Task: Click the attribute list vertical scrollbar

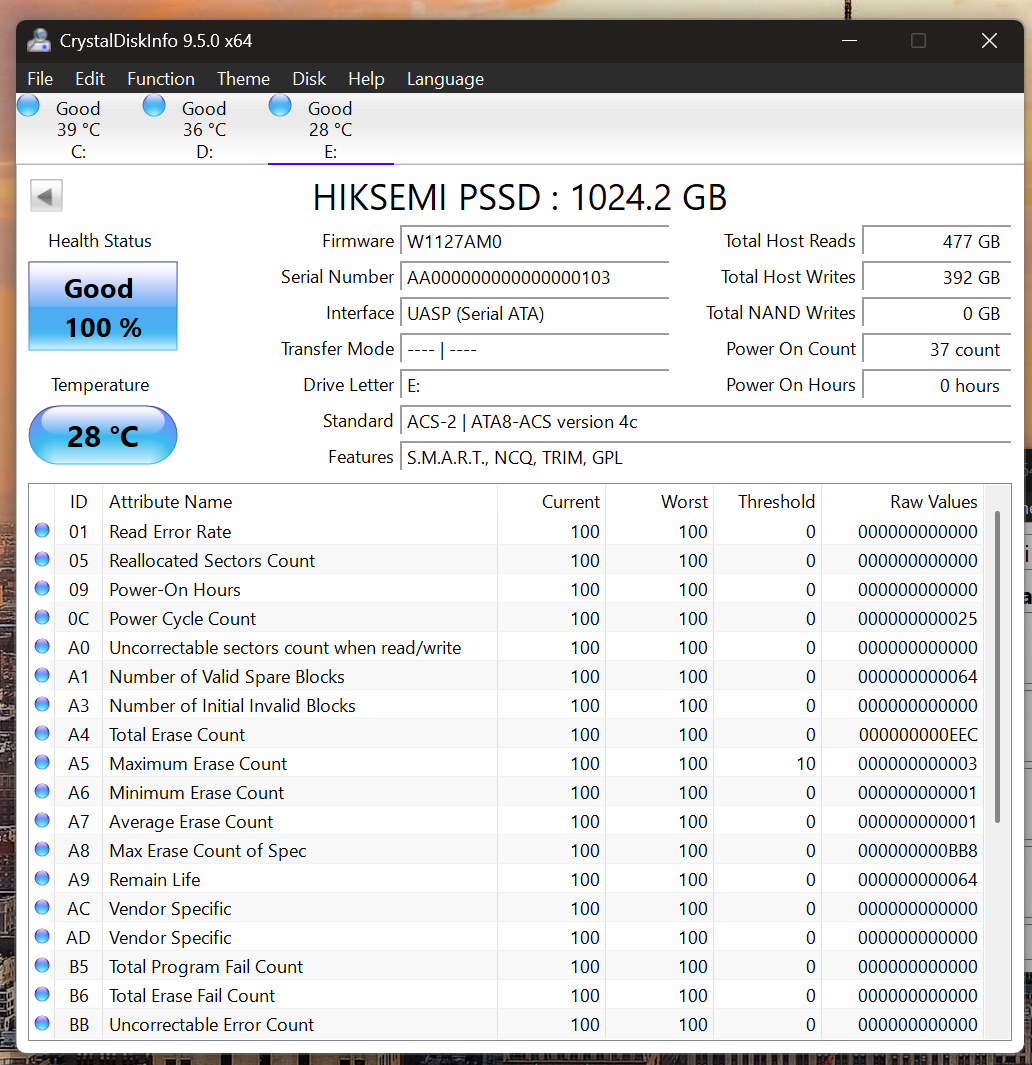Action: click(x=997, y=666)
